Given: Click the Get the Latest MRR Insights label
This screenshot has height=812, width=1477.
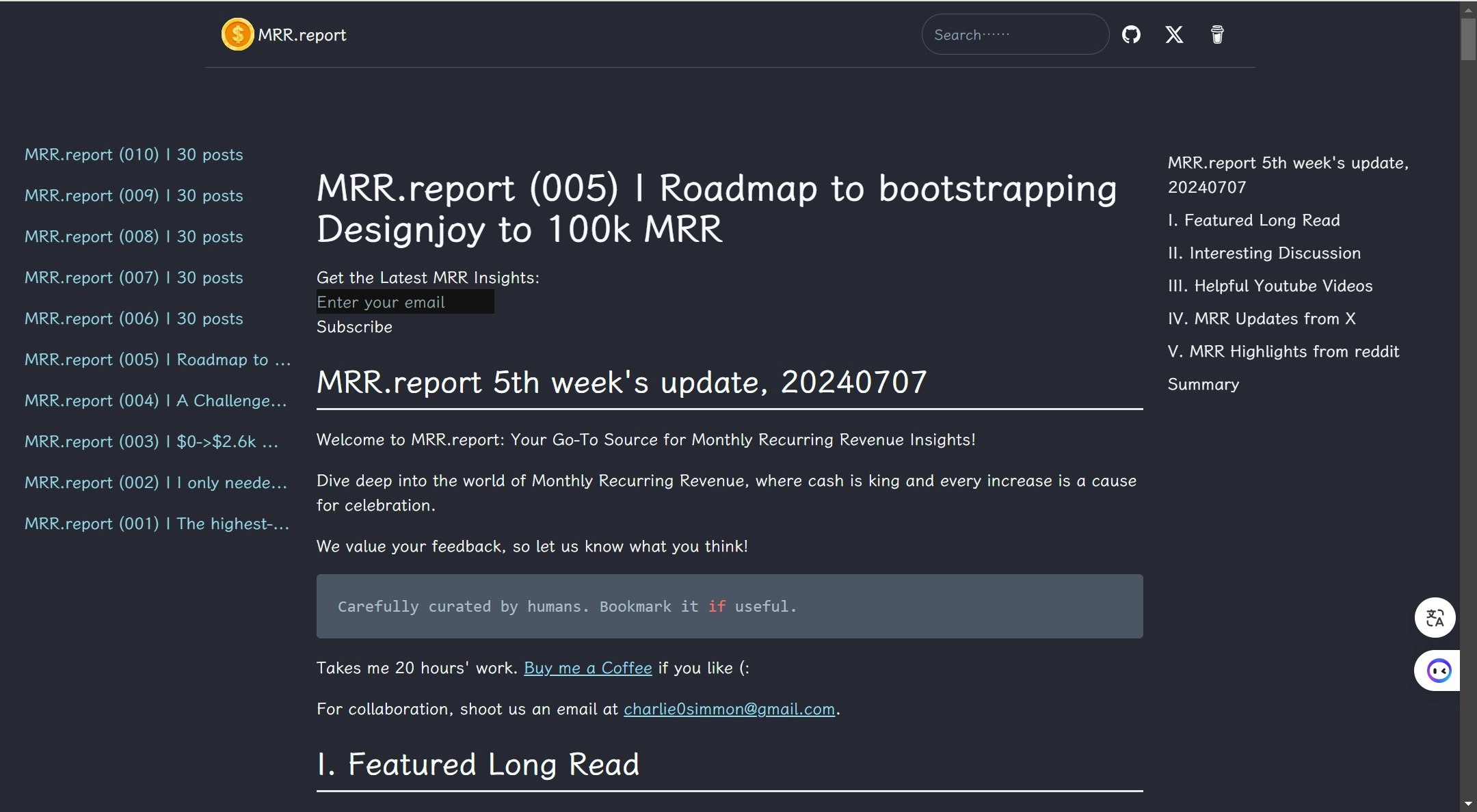Looking at the screenshot, I should click(428, 278).
